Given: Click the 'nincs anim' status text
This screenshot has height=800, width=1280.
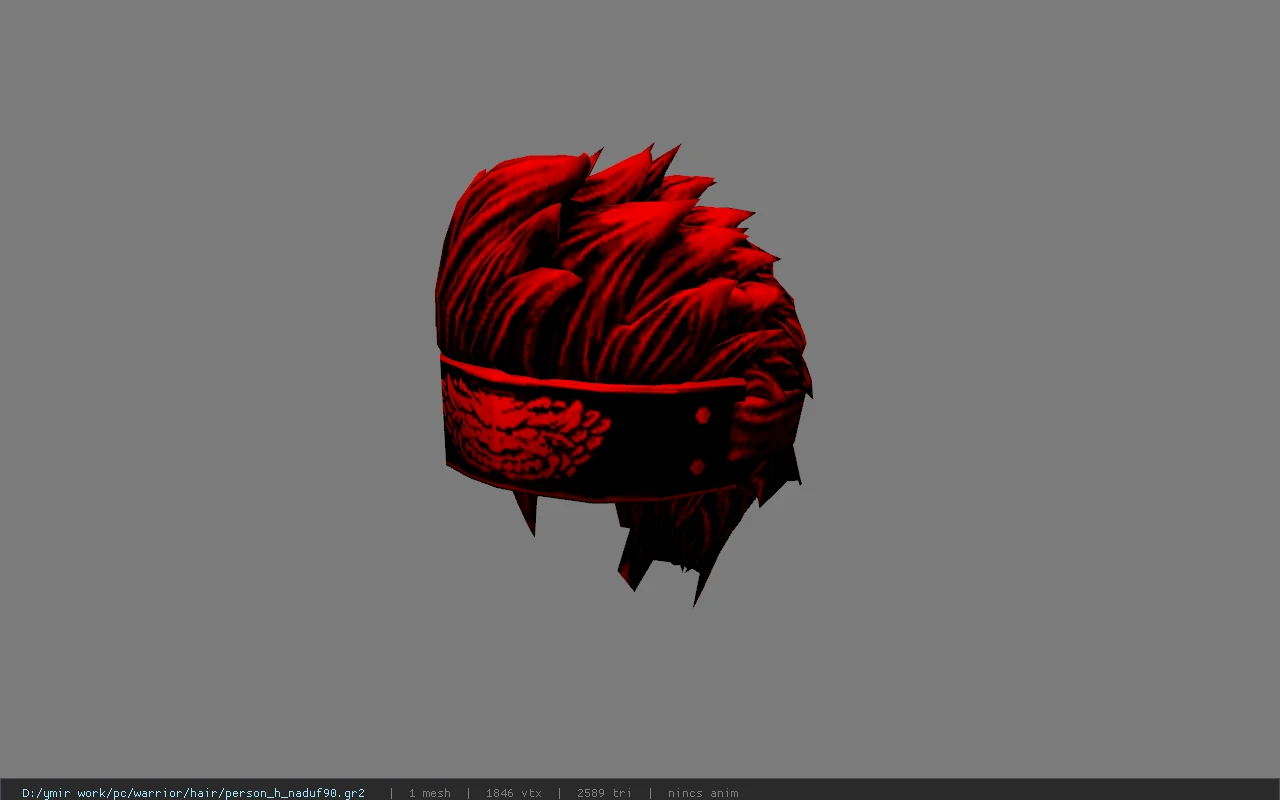Looking at the screenshot, I should coord(703,793).
